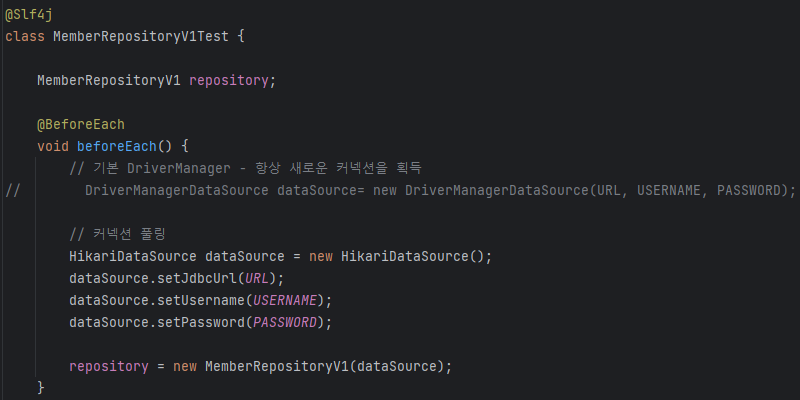This screenshot has width=800, height=400.
Task: Click USERNAME in the commented DriverManagerDataSource line
Action: (x=669, y=190)
